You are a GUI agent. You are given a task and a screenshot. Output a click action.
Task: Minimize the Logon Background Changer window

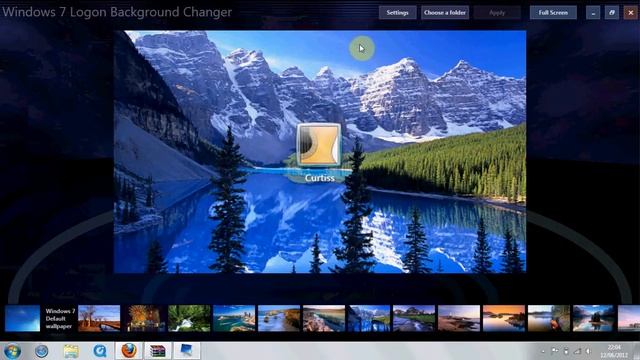(593, 13)
